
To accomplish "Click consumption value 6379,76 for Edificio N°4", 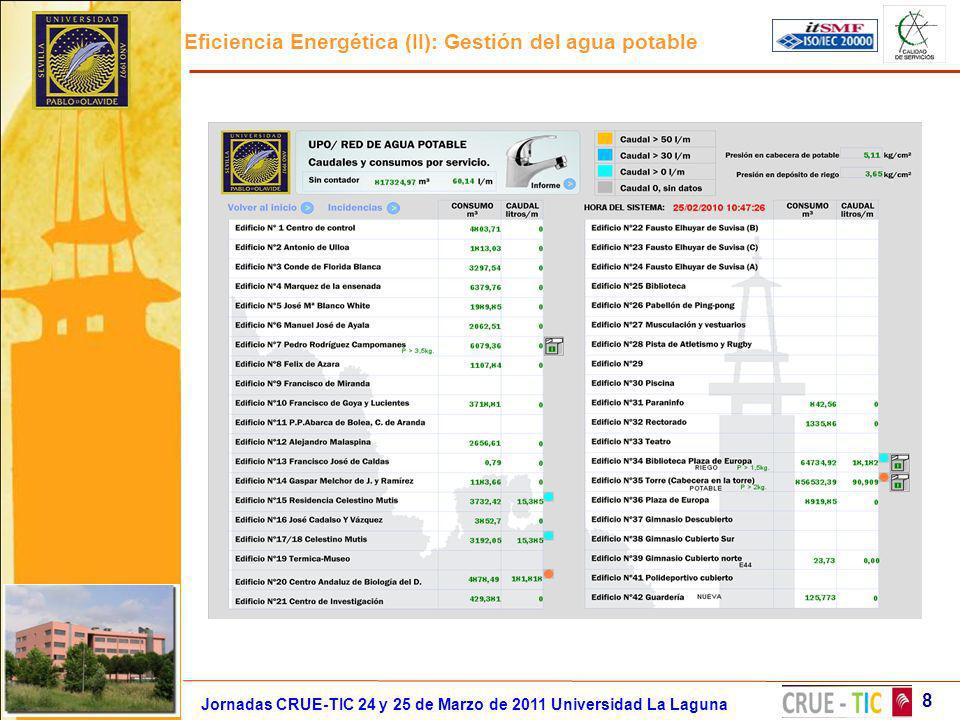I will (x=485, y=288).
